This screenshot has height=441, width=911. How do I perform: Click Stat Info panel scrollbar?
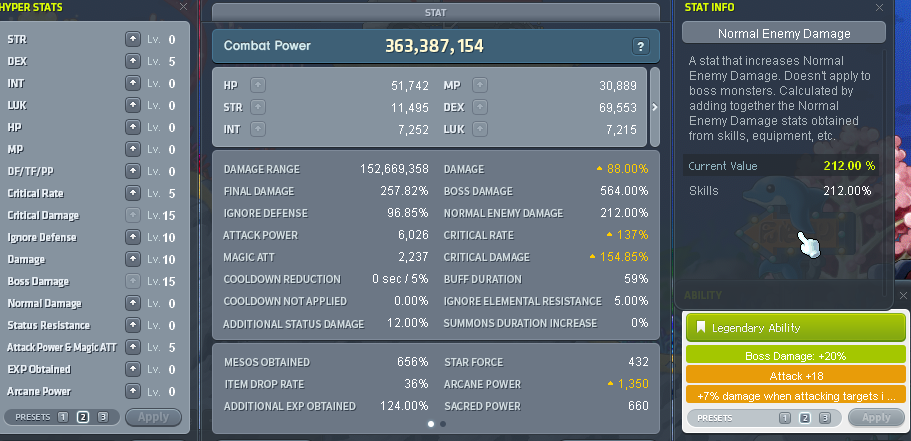[x=884, y=174]
